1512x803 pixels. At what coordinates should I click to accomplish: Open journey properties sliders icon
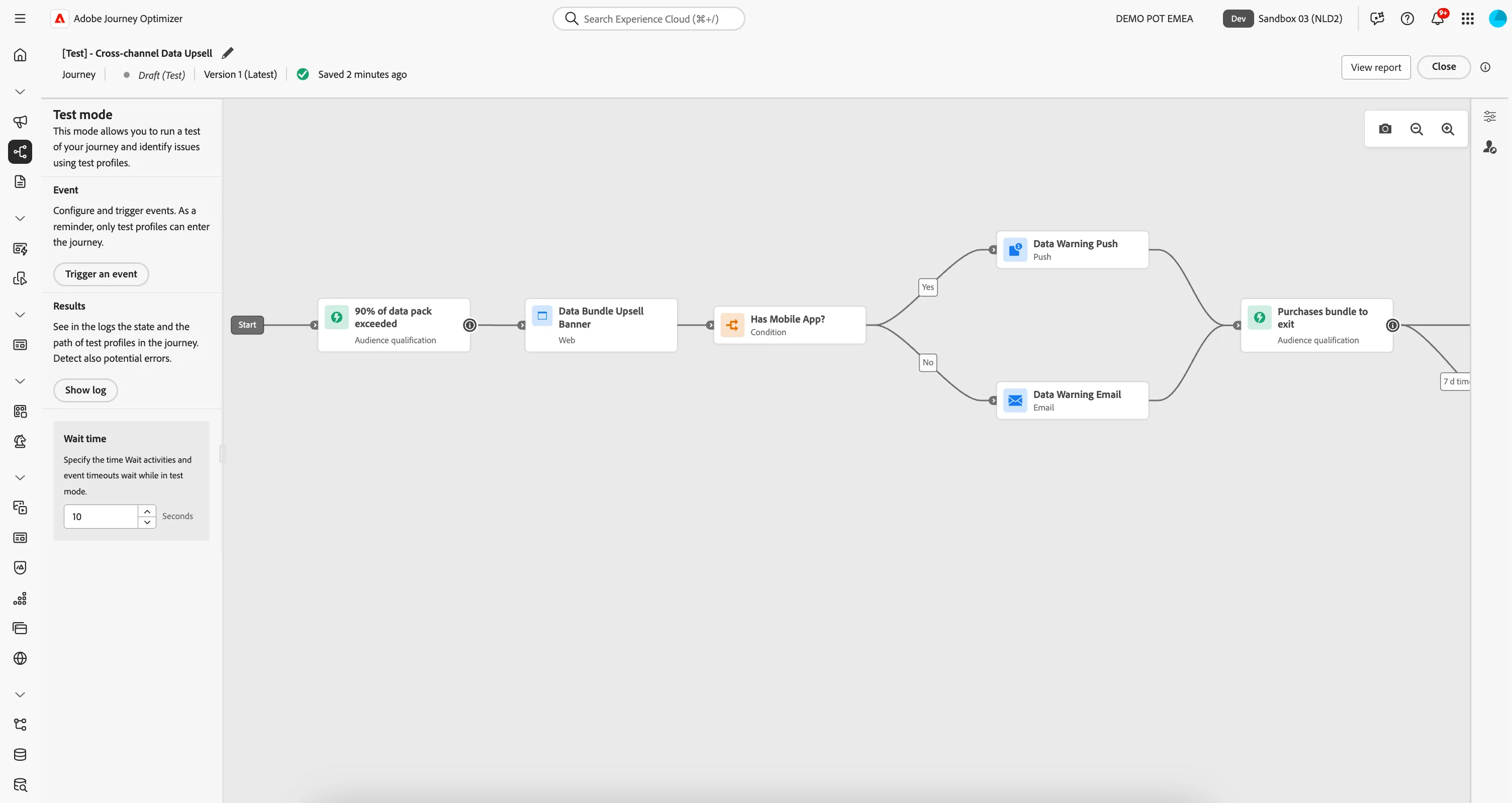pyautogui.click(x=1490, y=116)
